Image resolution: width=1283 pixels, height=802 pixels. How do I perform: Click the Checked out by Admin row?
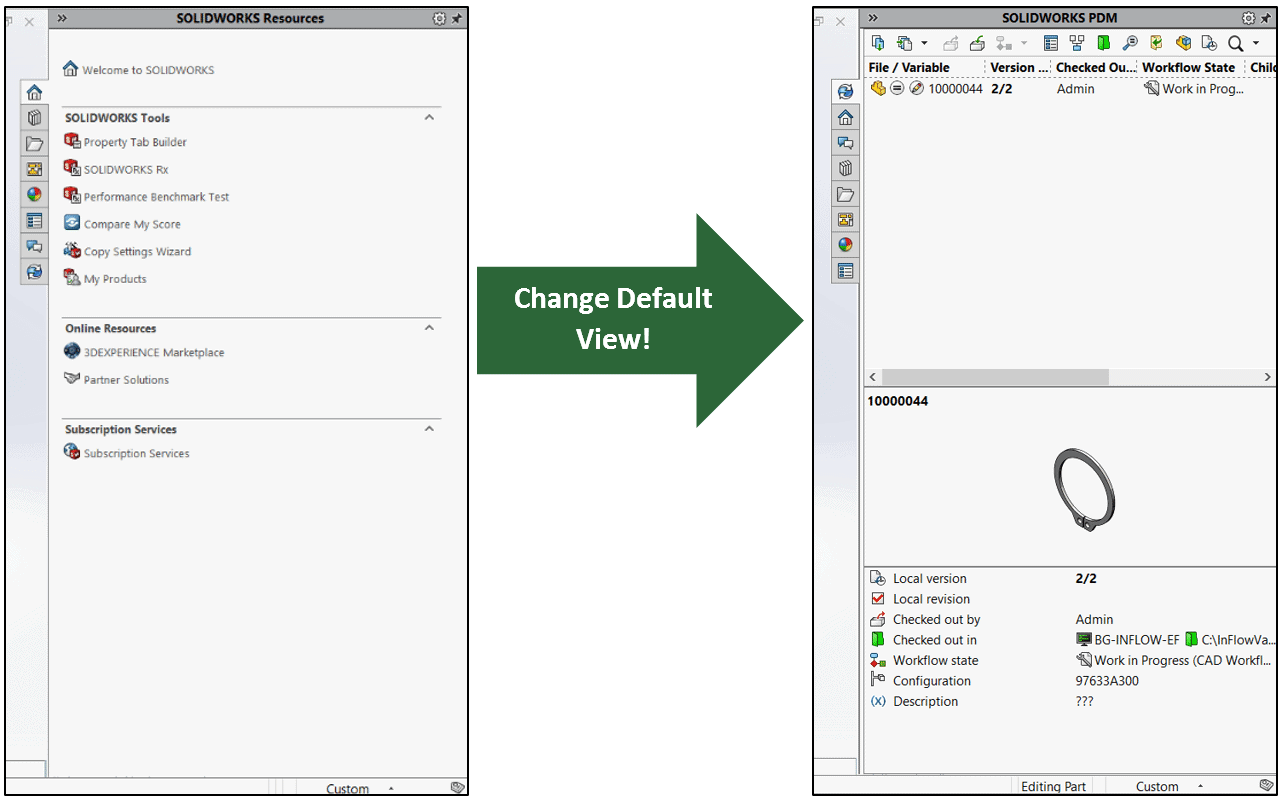pos(1070,619)
